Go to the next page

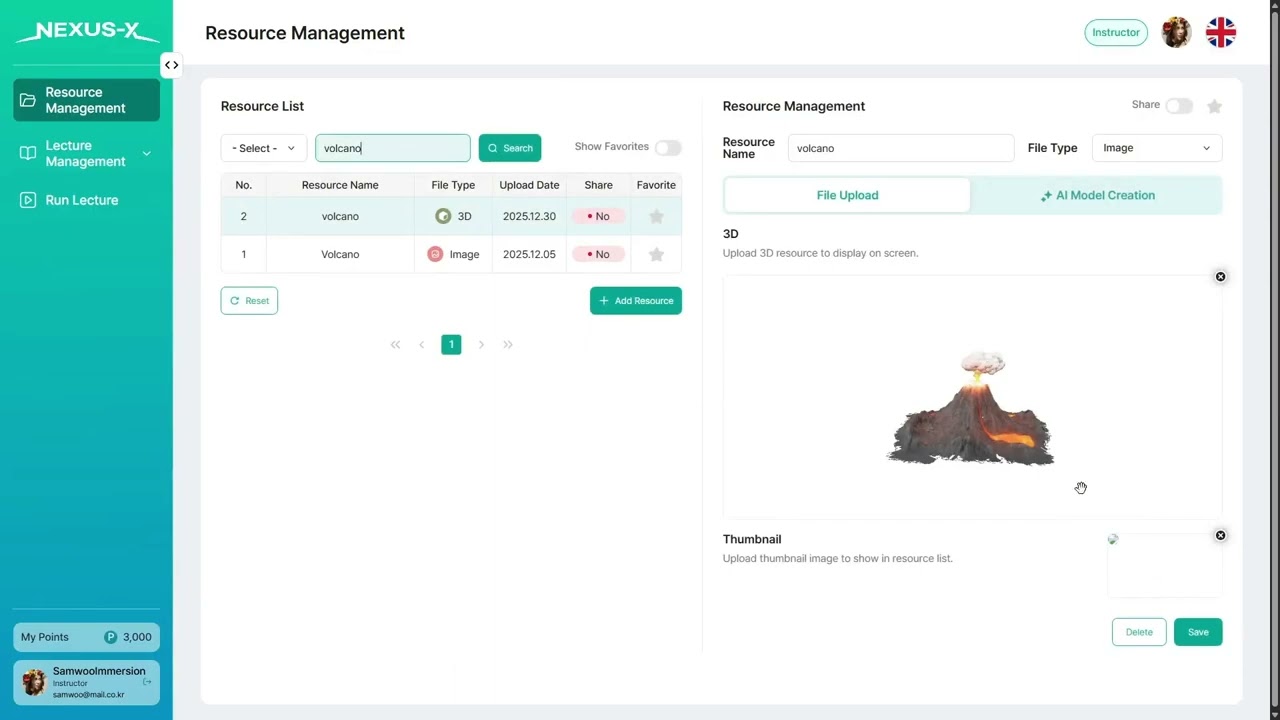coord(481,344)
